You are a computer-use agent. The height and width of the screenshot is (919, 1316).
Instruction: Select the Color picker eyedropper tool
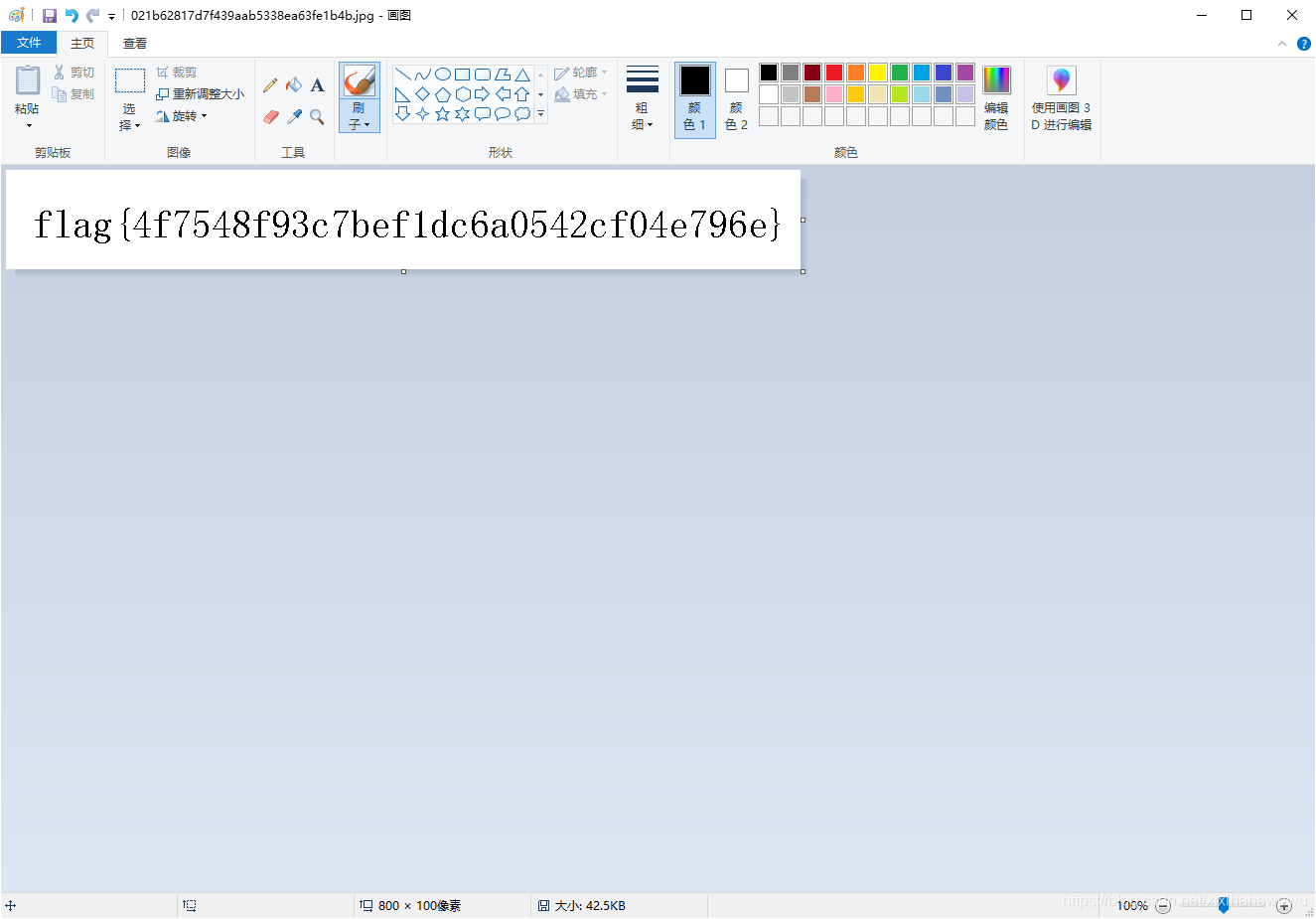pos(294,116)
